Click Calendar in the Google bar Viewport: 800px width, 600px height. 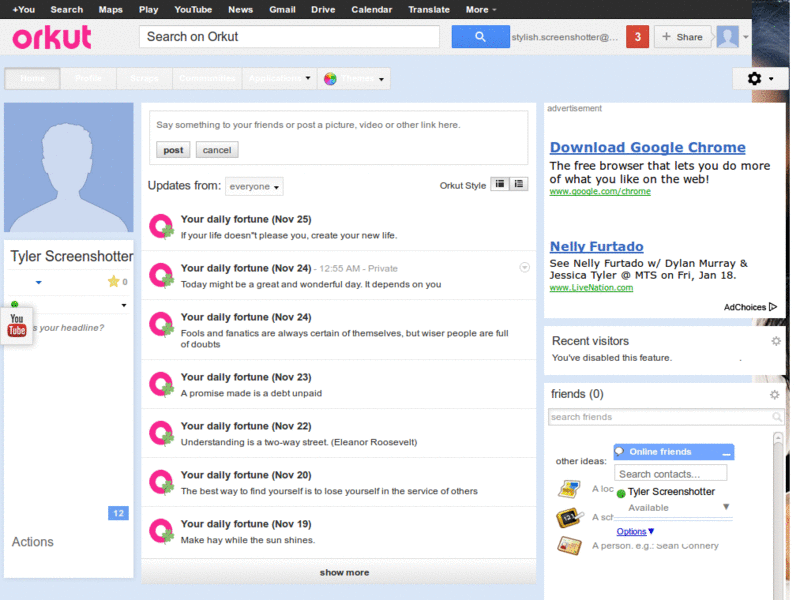click(371, 9)
